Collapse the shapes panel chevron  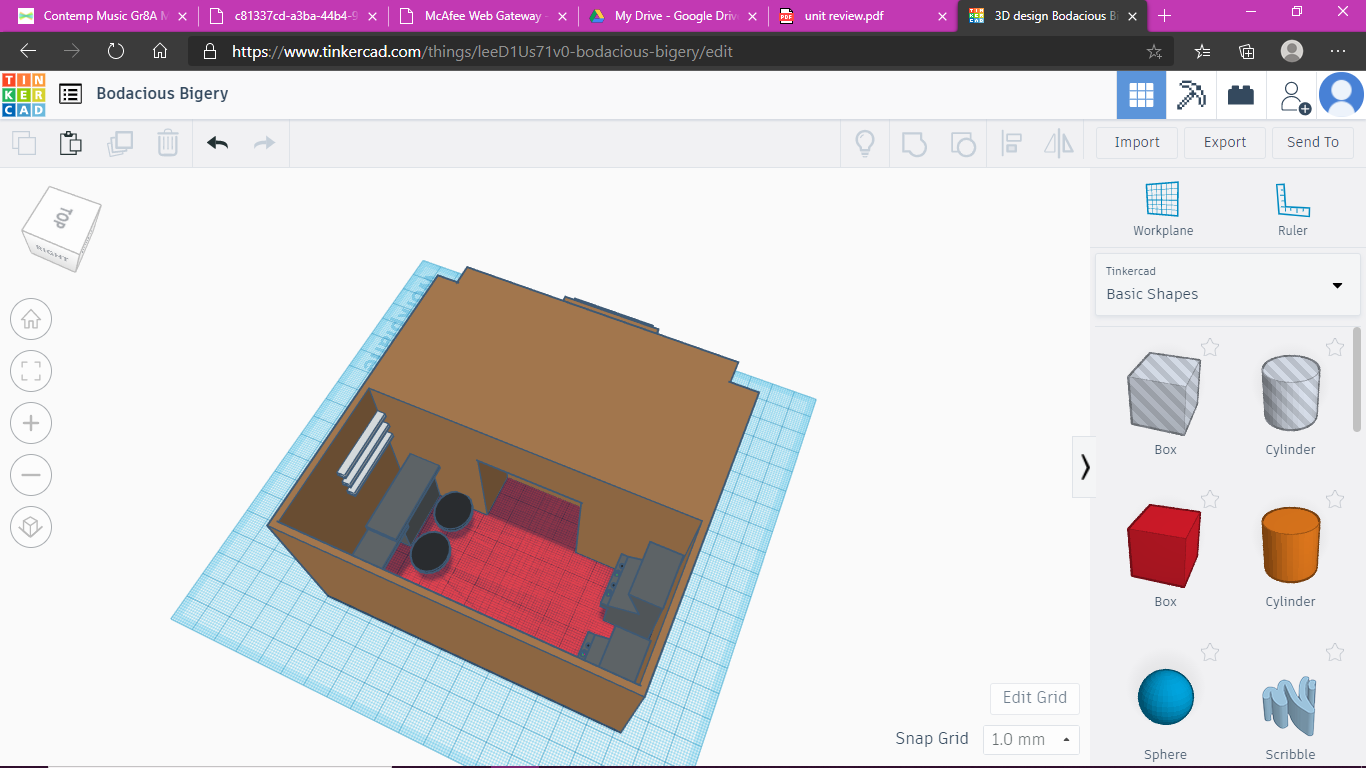coord(1085,467)
